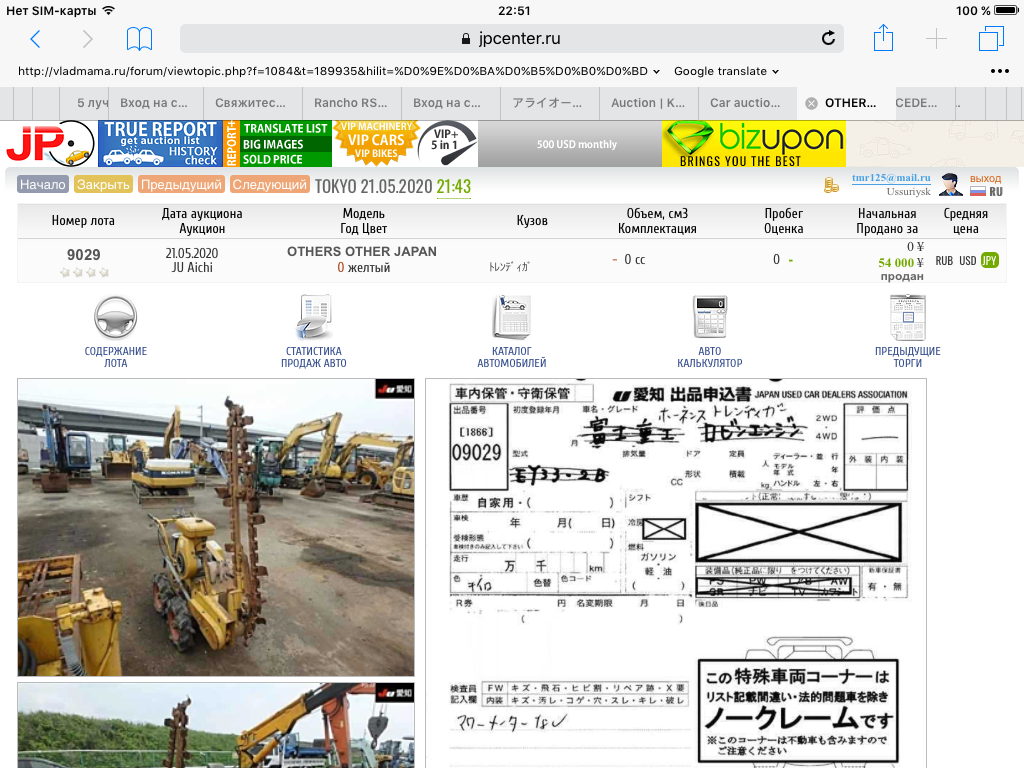This screenshot has height=768, width=1024.
Task: Click the Russian flag language icon
Action: click(x=978, y=191)
